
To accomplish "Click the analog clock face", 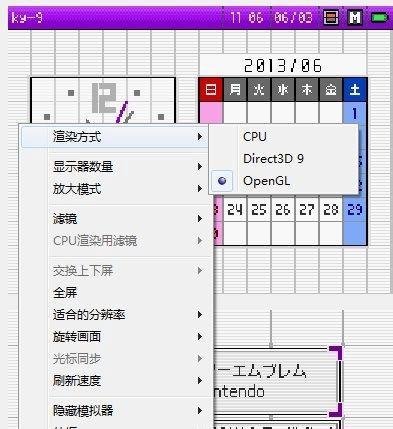I will point(103,101).
